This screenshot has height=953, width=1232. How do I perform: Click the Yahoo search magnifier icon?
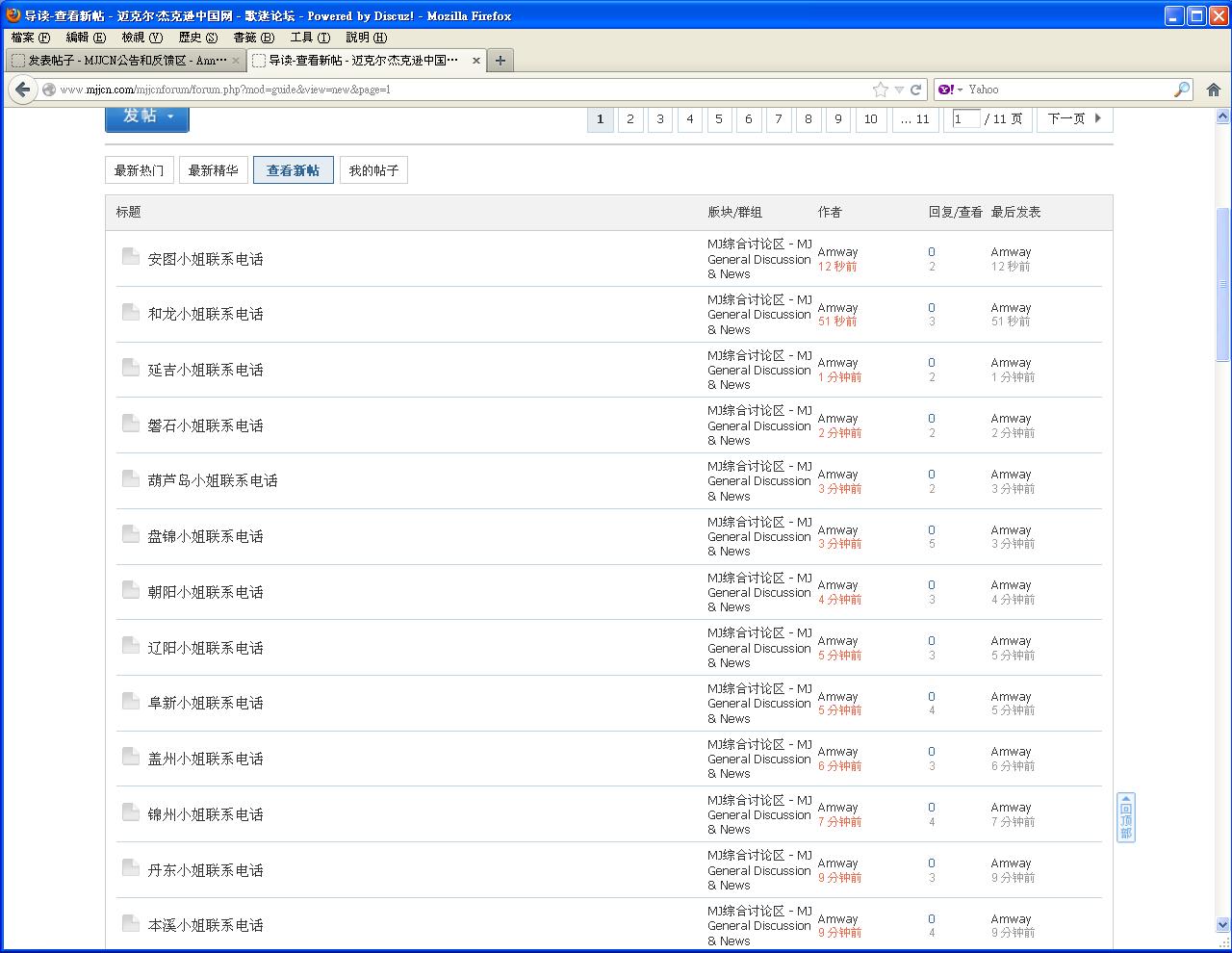[x=1181, y=90]
